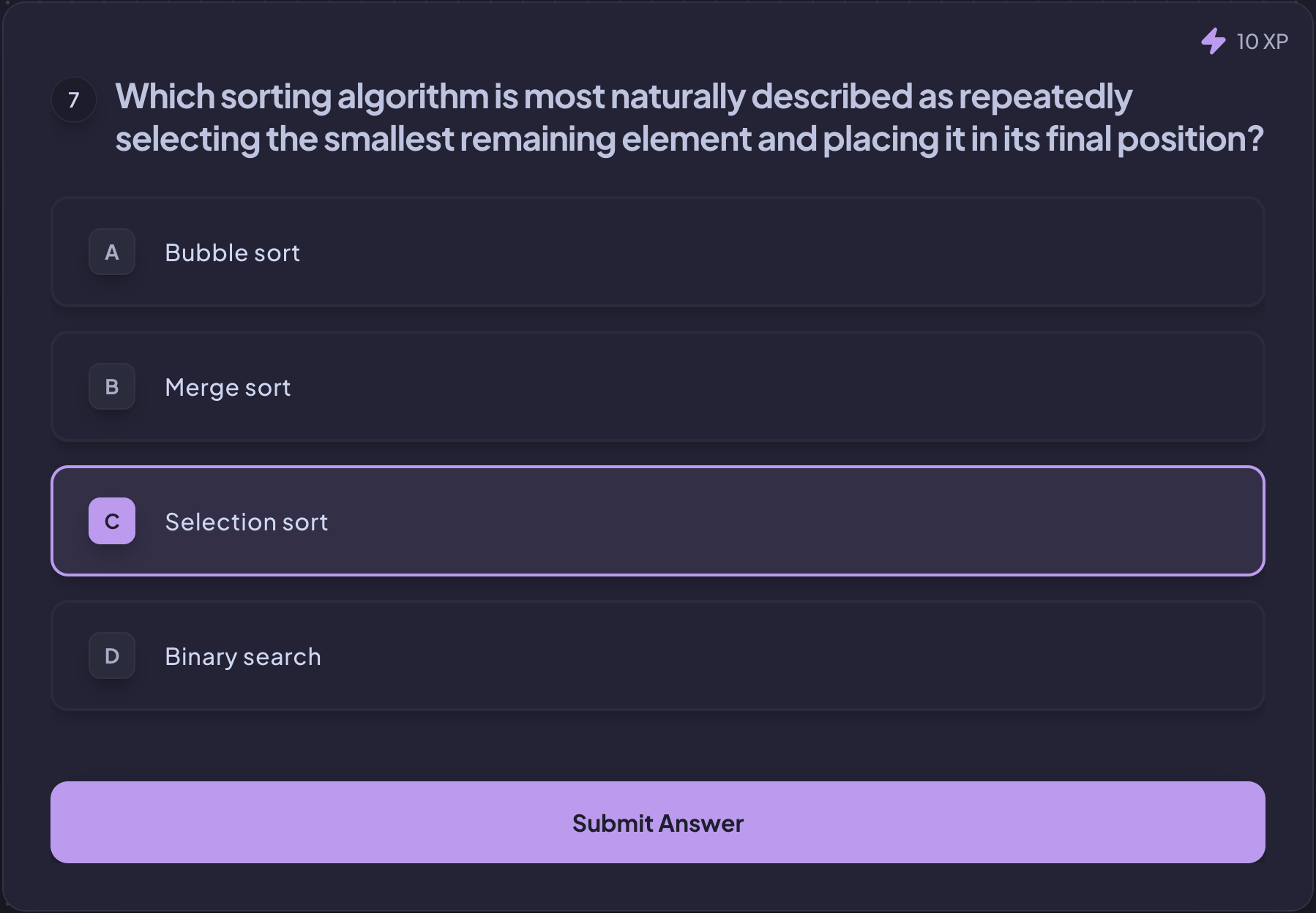Click the 'Selection sort' text label
This screenshot has width=1316, height=913.
(x=247, y=522)
